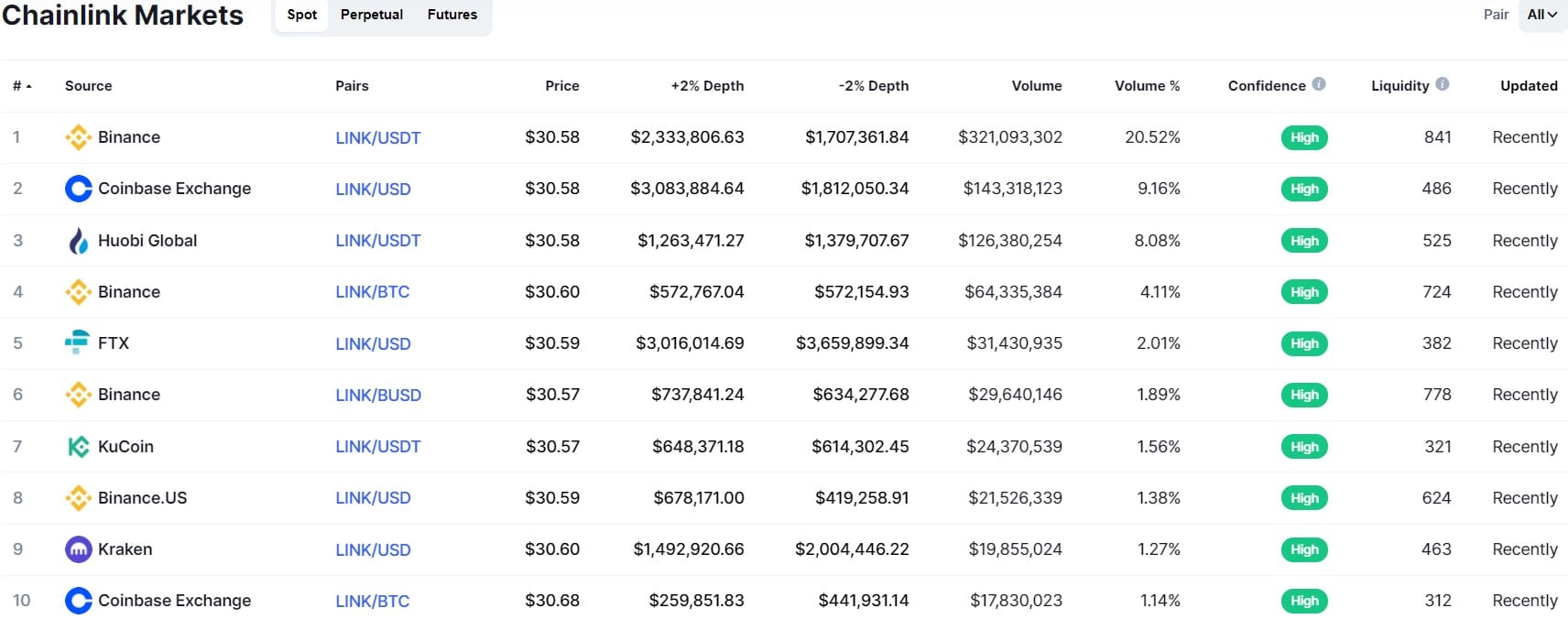Screen dimensions: 1568x619
Task: Sort table by Pairs column header
Action: (352, 86)
